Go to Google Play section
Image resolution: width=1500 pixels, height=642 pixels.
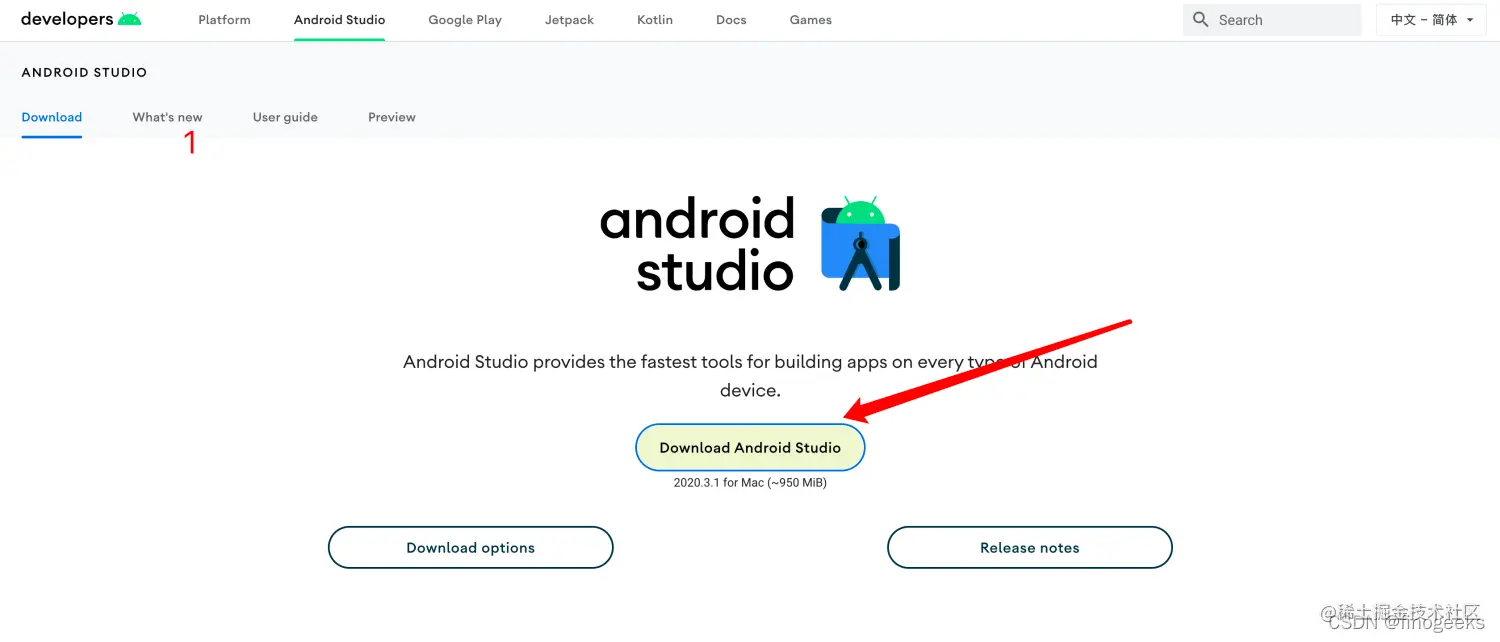tap(465, 20)
